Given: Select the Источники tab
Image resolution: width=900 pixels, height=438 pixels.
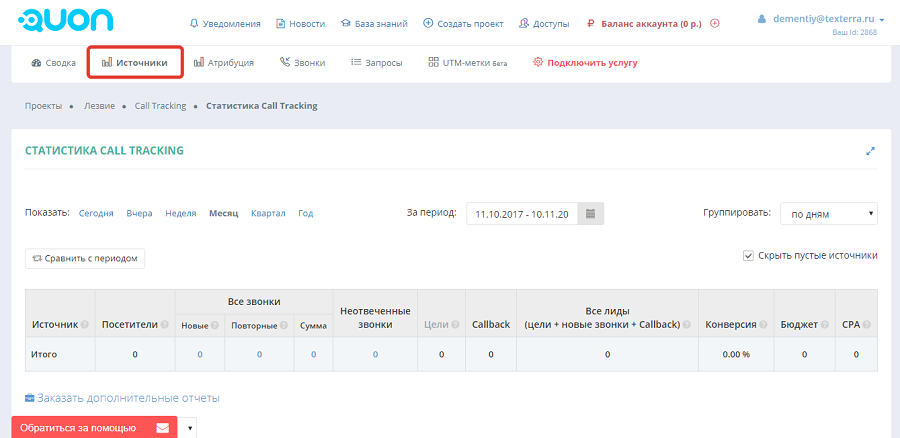Looking at the screenshot, I should 135,63.
